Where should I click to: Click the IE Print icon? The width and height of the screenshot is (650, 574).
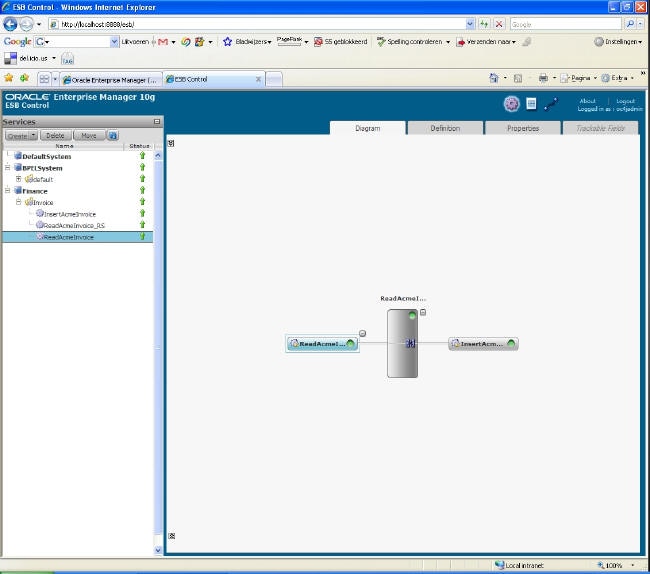543,78
